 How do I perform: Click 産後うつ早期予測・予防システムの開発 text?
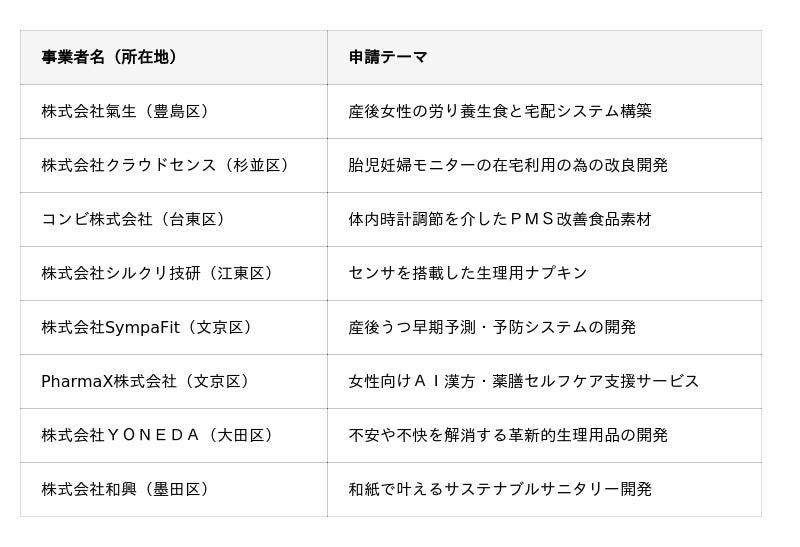pos(492,328)
